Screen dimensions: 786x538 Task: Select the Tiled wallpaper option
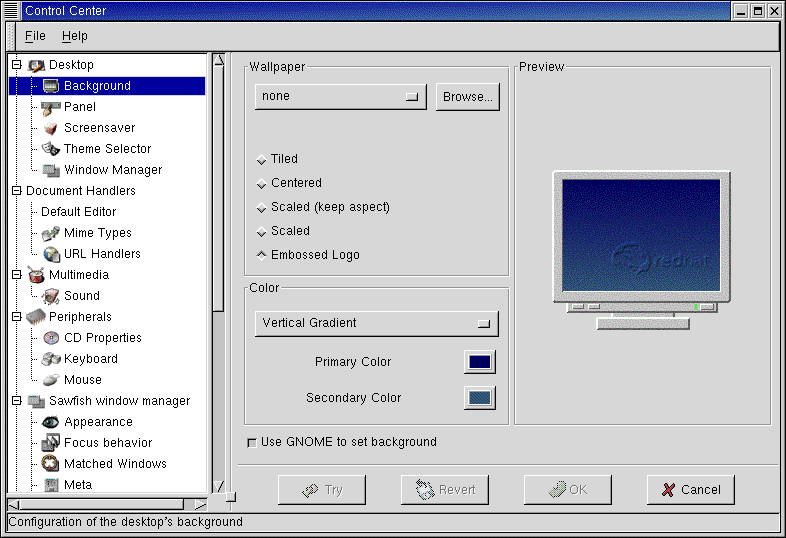[262, 159]
